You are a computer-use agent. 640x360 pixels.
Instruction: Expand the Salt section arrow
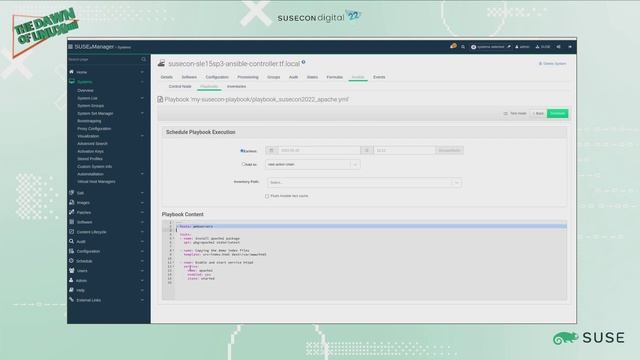click(142, 193)
